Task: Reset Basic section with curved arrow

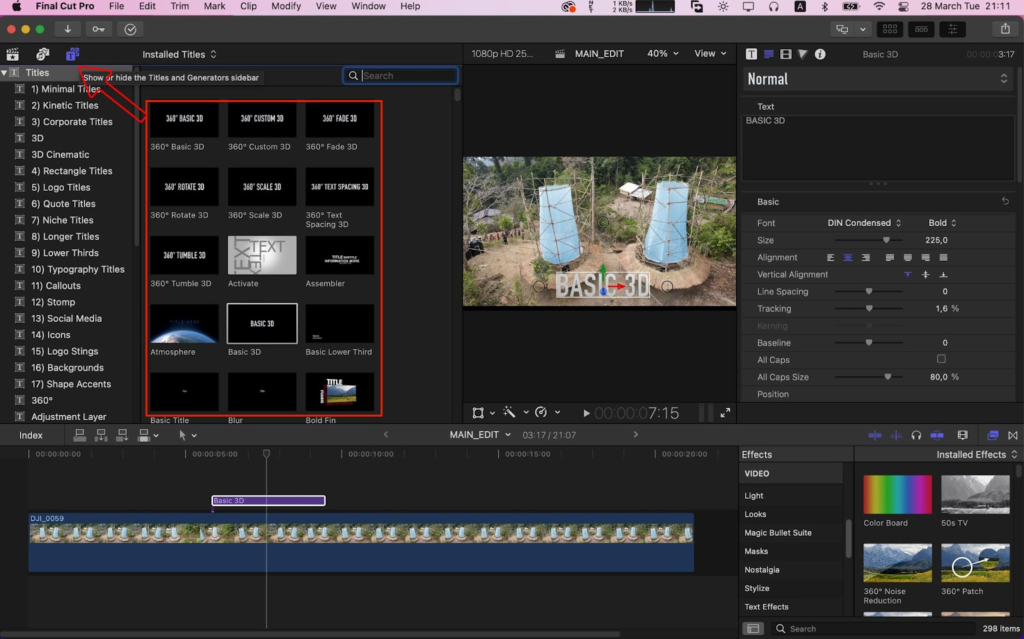Action: tap(1005, 201)
